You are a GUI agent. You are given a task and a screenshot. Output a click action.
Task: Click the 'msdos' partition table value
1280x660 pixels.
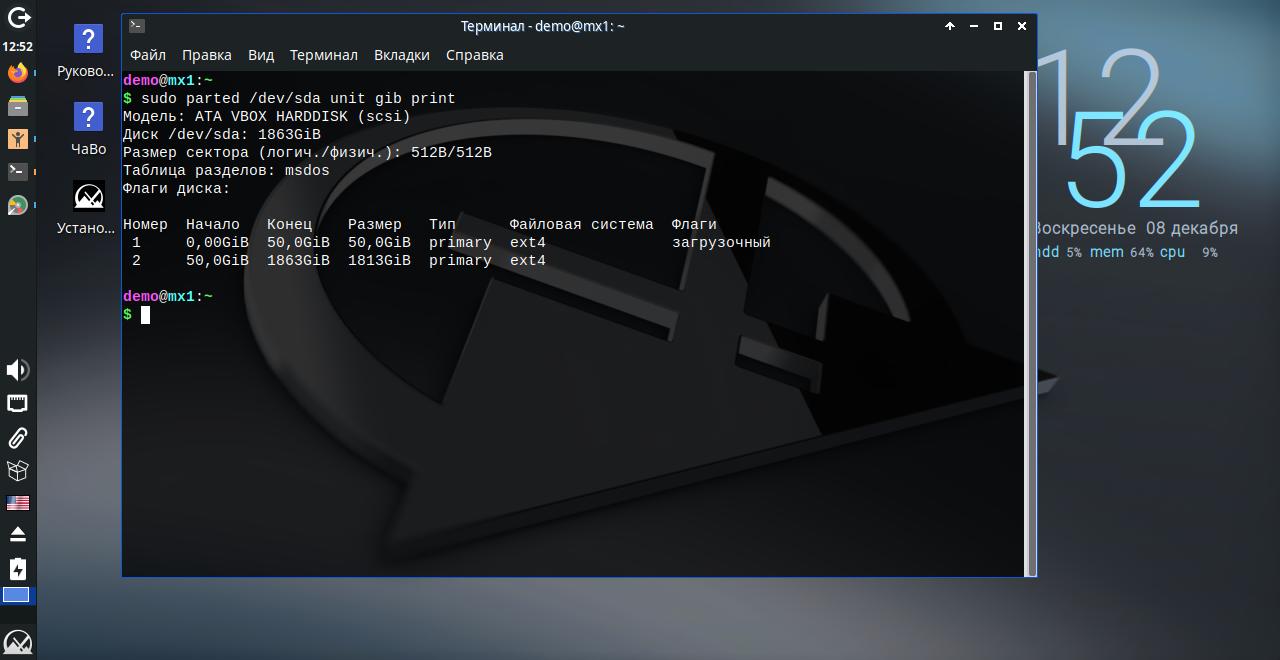[307, 170]
